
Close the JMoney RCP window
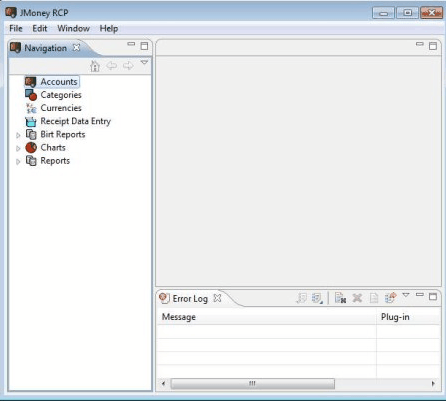[x=431, y=13]
